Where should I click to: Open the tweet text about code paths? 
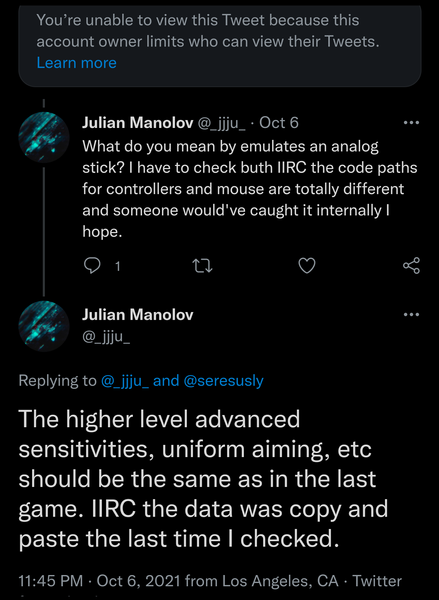pyautogui.click(x=250, y=189)
